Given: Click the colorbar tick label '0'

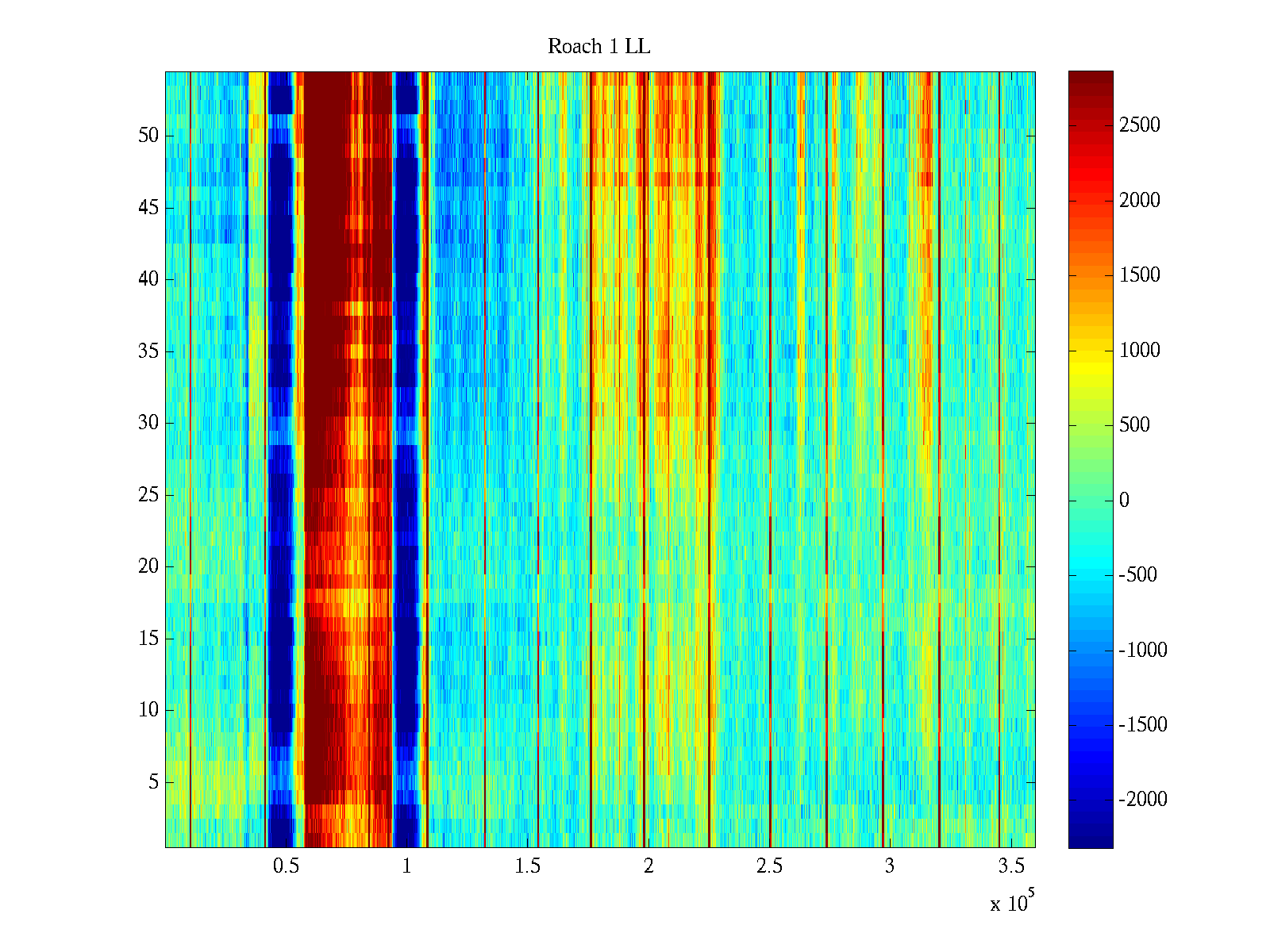Looking at the screenshot, I should point(1123,500).
